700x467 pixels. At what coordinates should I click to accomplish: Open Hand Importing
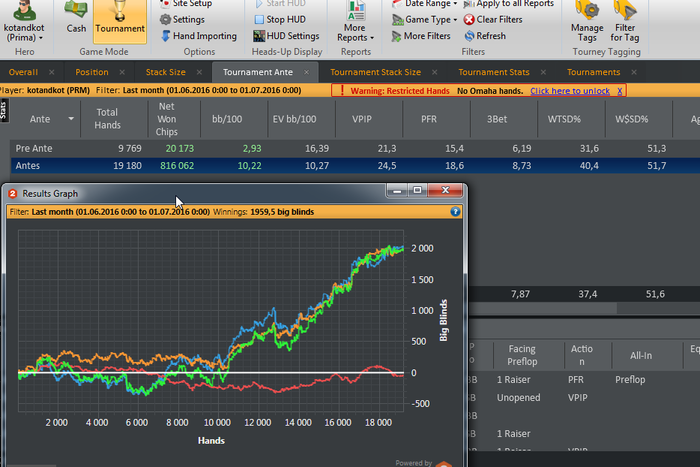[x=199, y=36]
